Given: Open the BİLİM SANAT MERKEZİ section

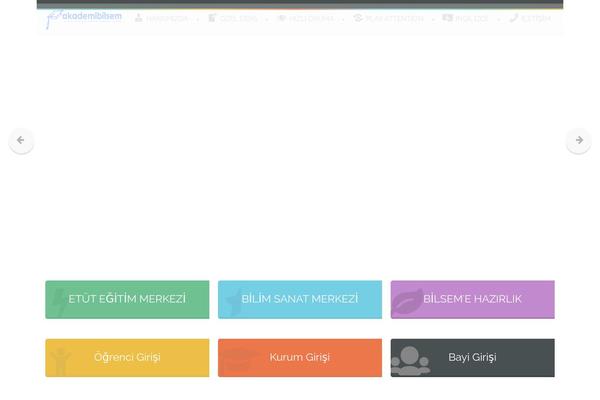Looking at the screenshot, I should (300, 299).
